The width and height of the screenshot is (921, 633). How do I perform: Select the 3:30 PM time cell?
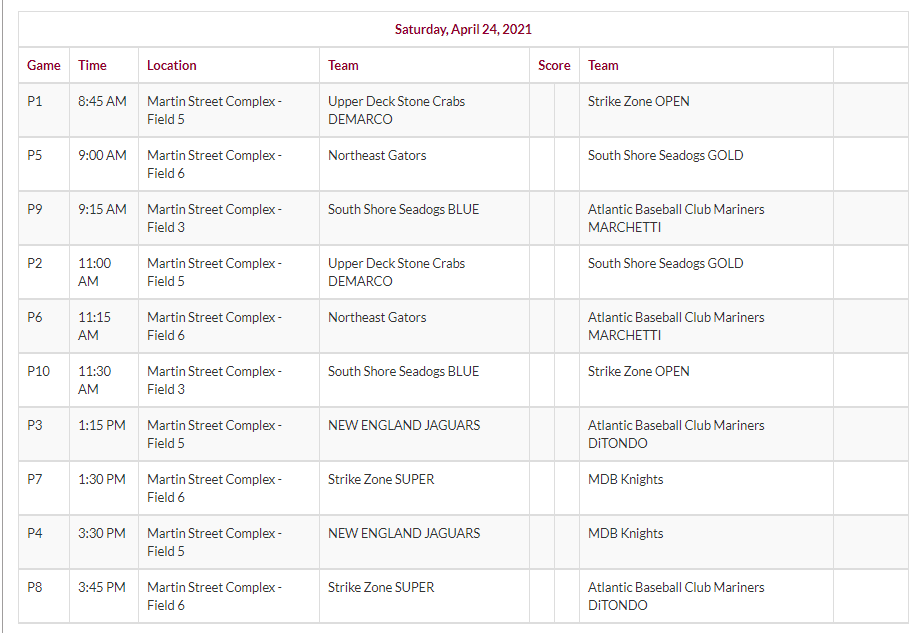pyautogui.click(x=102, y=533)
